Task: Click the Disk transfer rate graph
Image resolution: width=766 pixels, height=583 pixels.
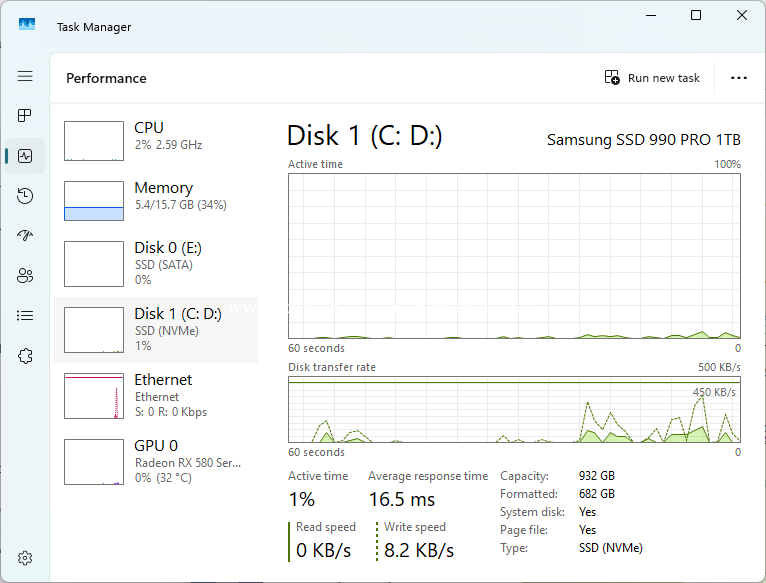Action: [x=514, y=409]
